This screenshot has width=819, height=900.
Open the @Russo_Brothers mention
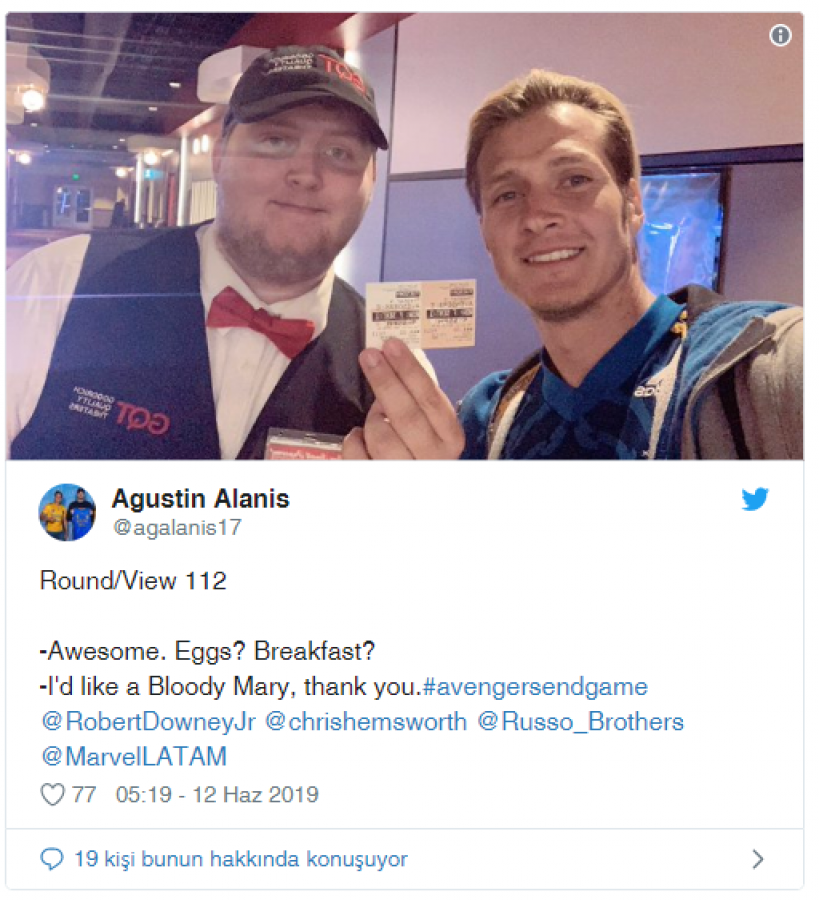point(580,722)
